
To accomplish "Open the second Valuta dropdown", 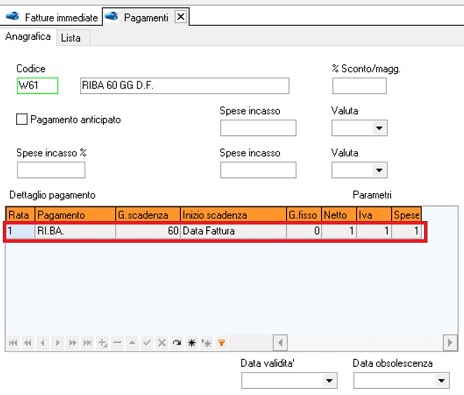I will 379,170.
